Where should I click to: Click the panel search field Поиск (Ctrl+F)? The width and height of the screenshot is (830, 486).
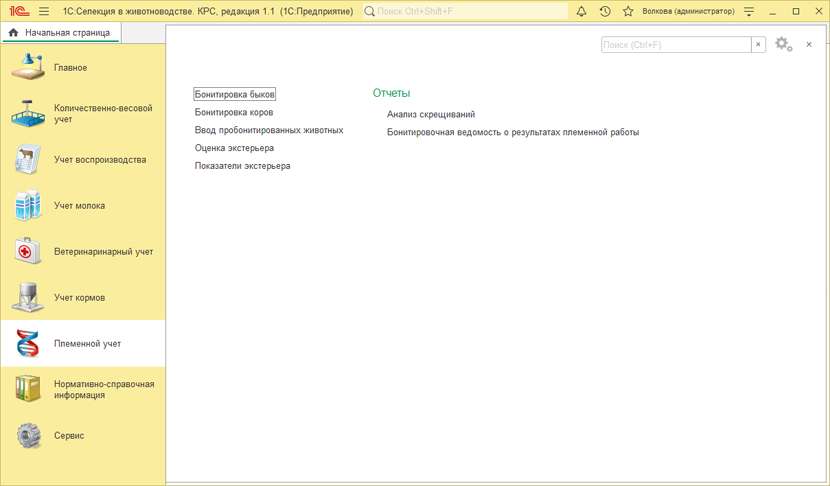676,45
